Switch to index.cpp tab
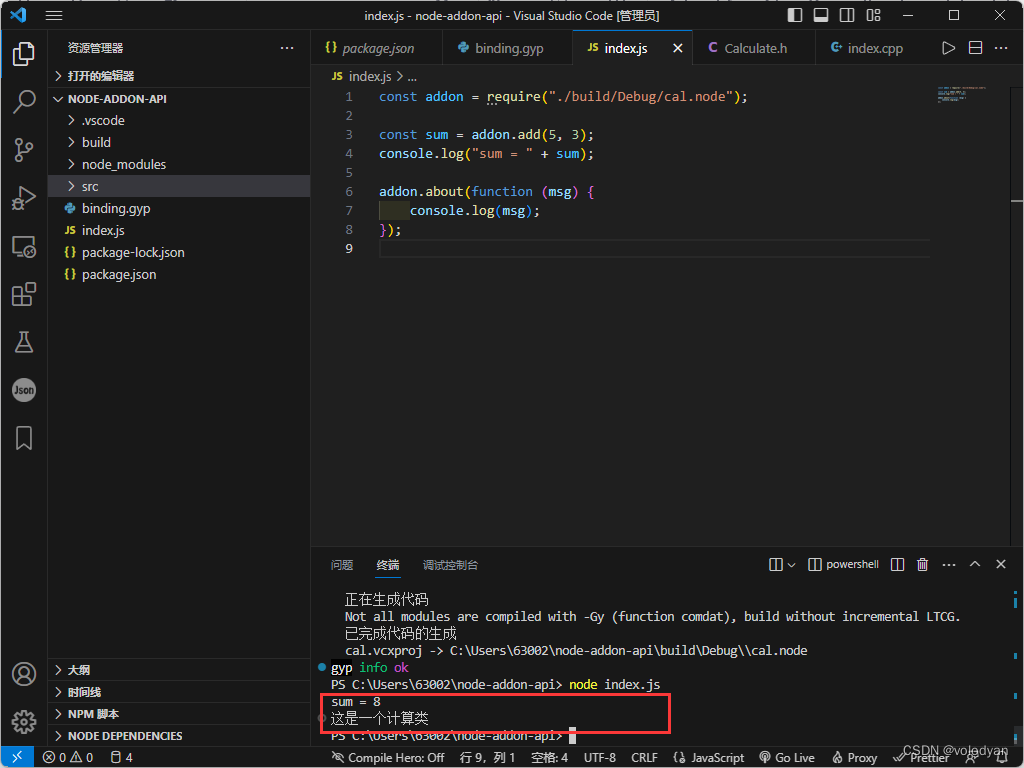Viewport: 1024px width, 768px height. coord(874,48)
